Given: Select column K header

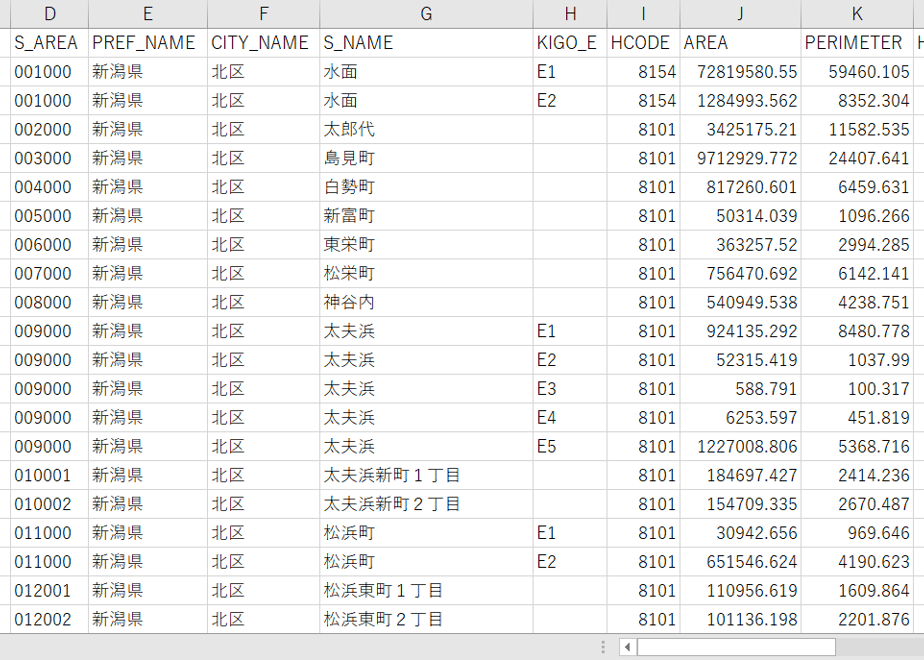Looking at the screenshot, I should click(x=857, y=14).
